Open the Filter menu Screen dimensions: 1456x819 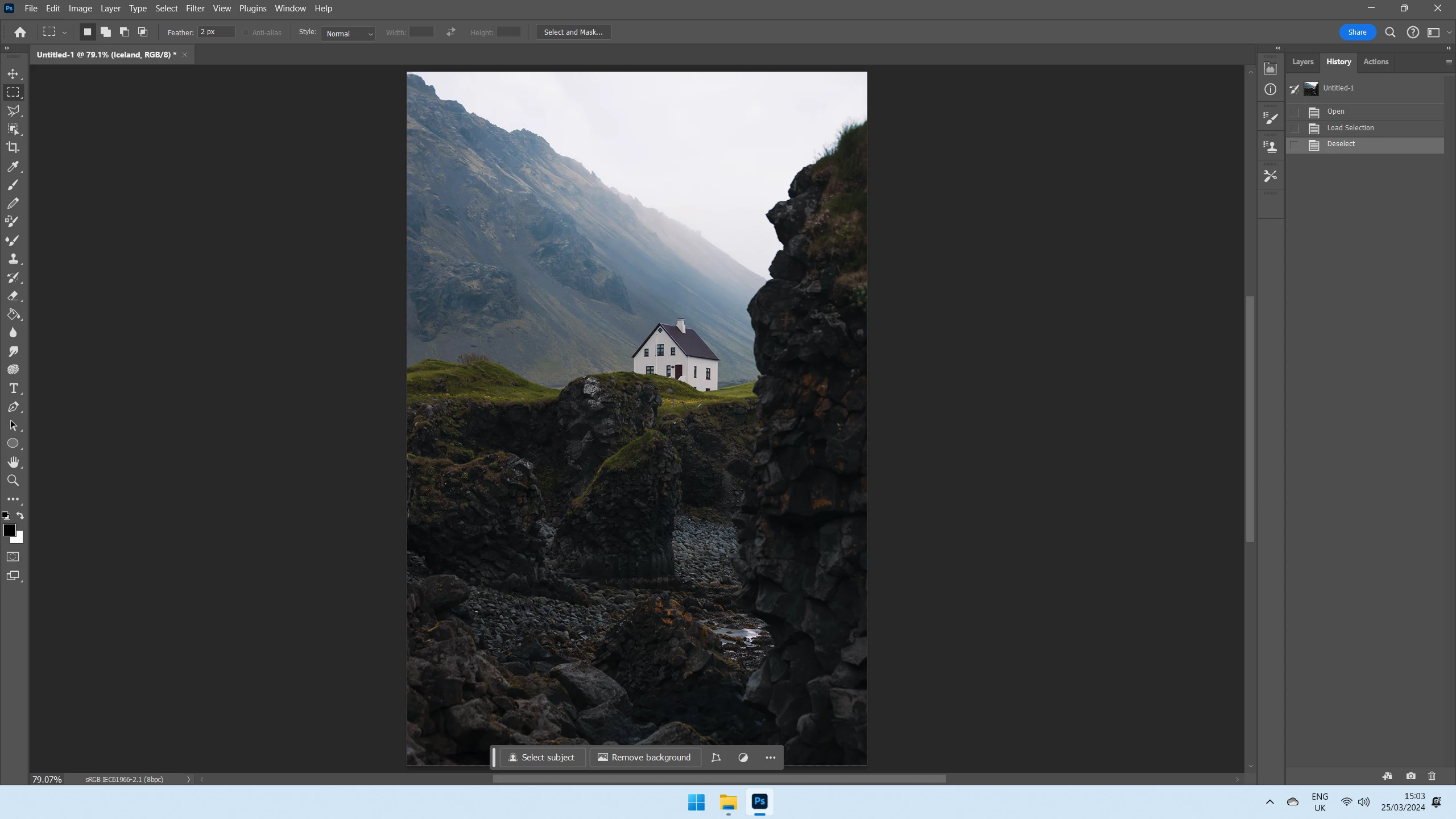click(x=195, y=9)
